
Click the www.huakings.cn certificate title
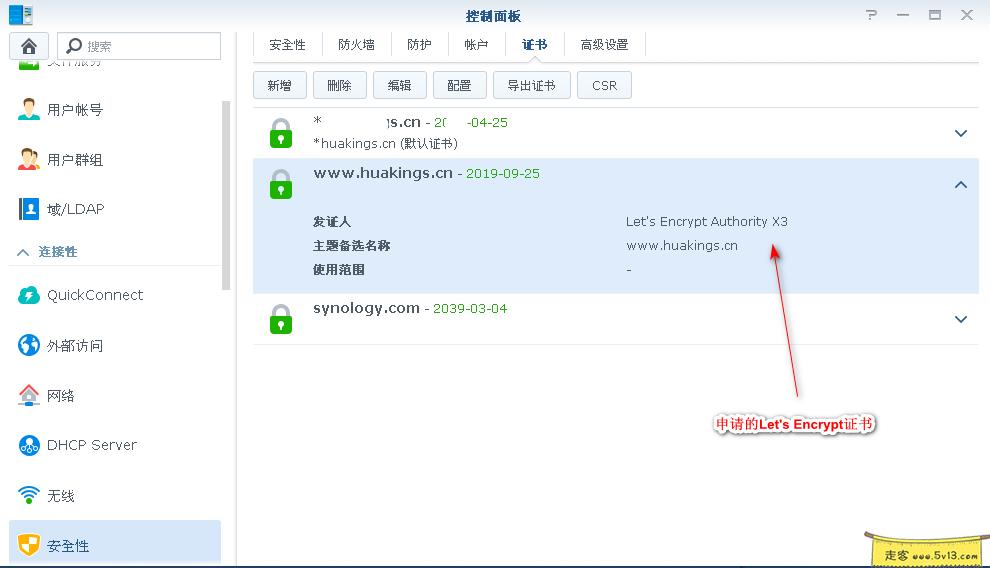pos(383,173)
